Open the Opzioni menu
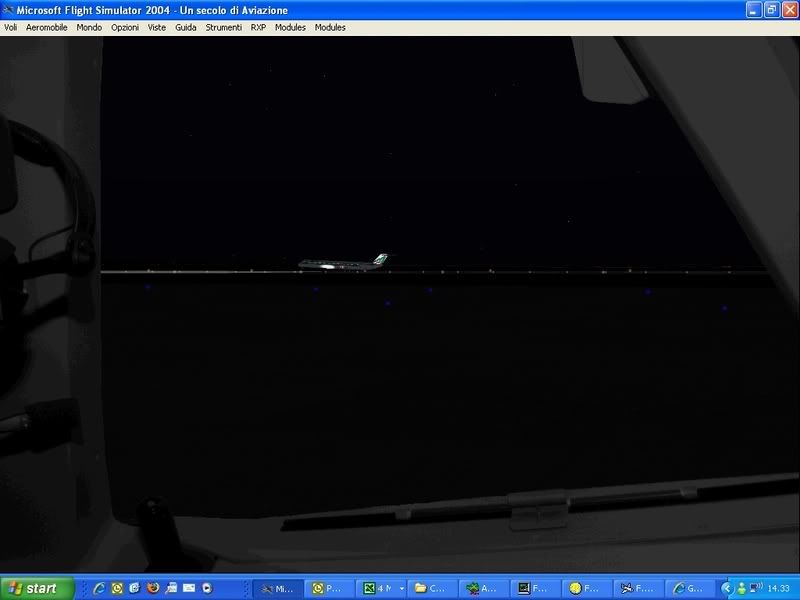 (125, 28)
